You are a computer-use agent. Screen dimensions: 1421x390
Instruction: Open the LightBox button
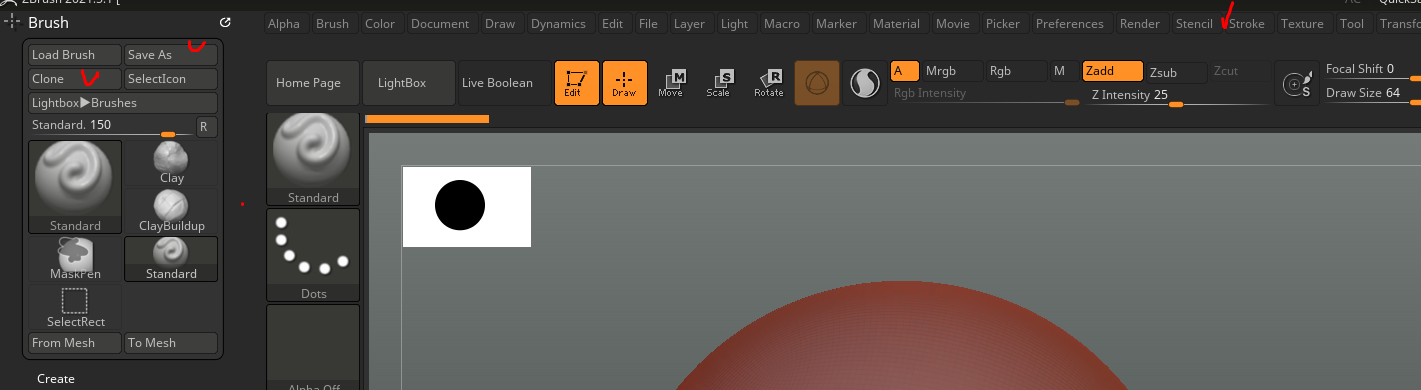[409, 83]
